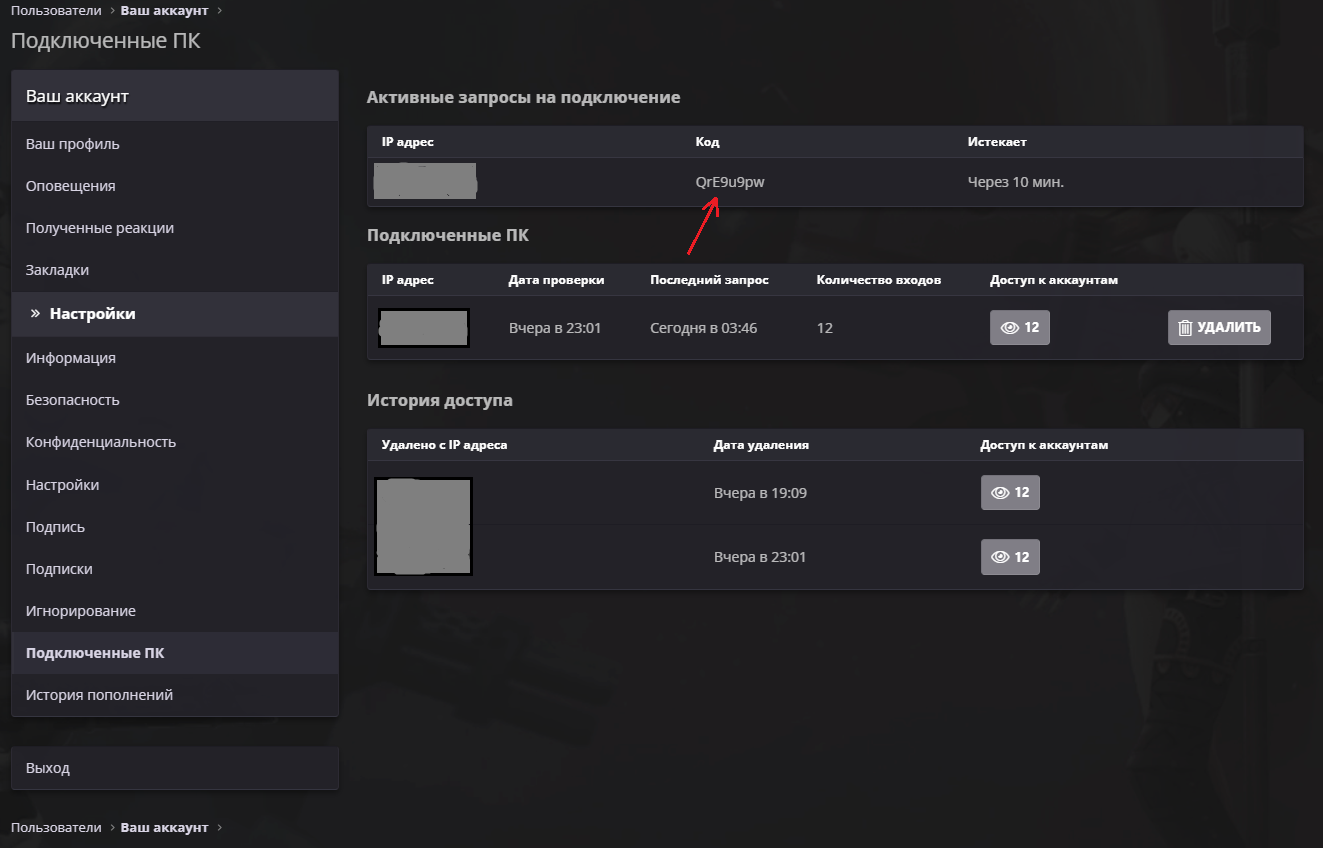This screenshot has width=1323, height=848.
Task: Click the trash icon on the УДАЛИТЬ button
Action: [x=1185, y=328]
